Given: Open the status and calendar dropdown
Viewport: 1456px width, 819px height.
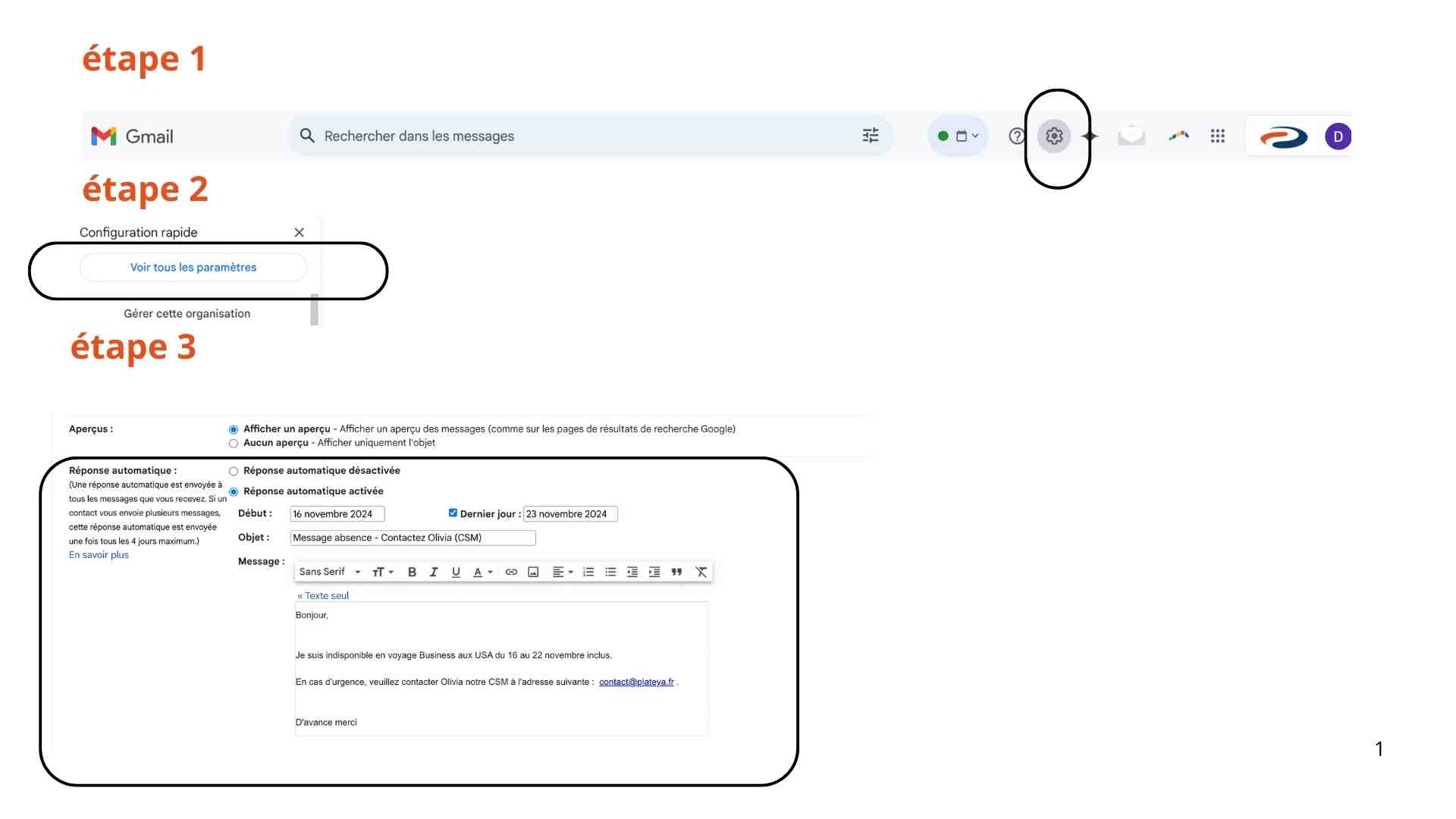Looking at the screenshot, I should pos(959,136).
